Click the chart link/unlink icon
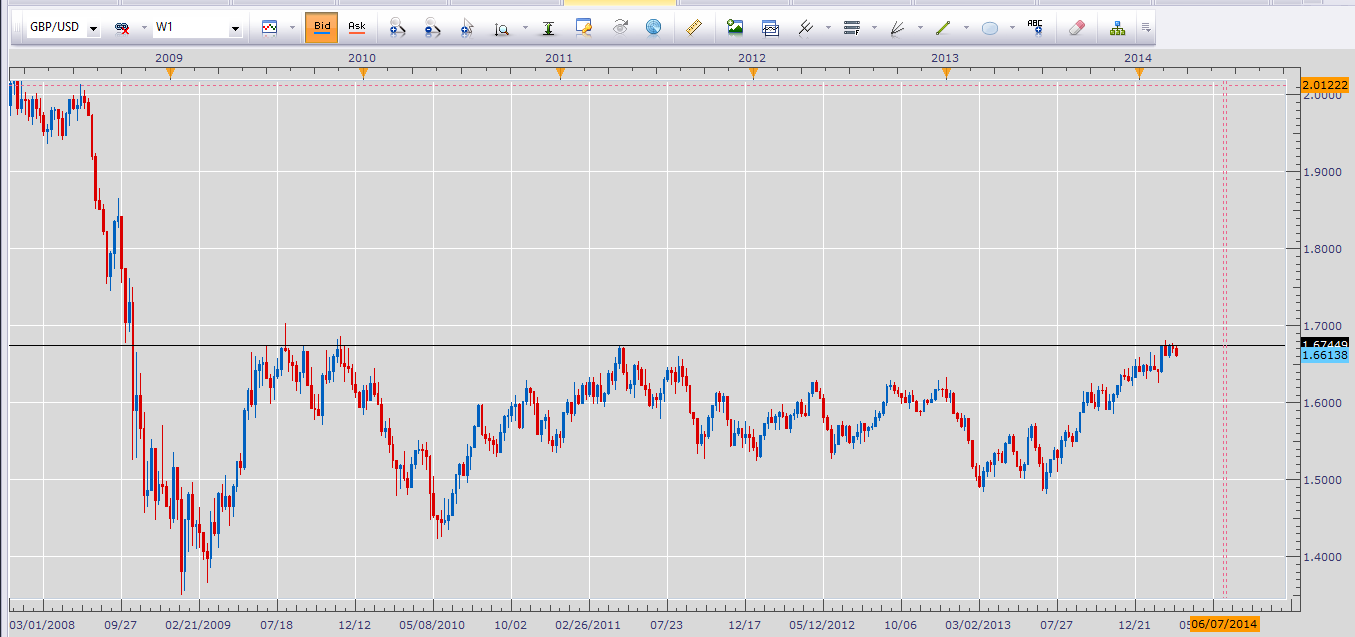Screen dimensions: 1355x637 pos(123,28)
